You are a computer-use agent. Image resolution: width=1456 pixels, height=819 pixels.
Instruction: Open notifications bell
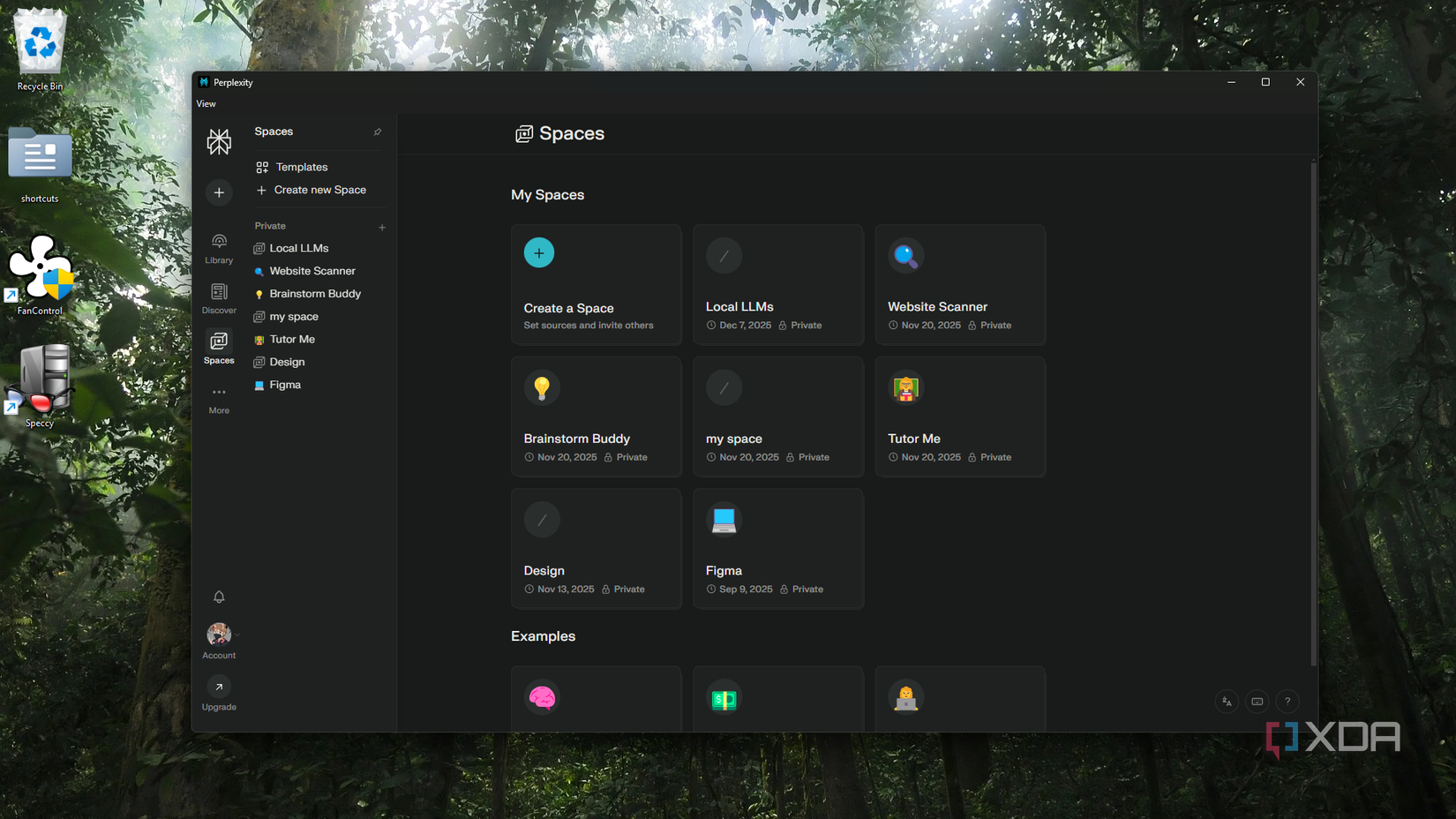pyautogui.click(x=219, y=597)
